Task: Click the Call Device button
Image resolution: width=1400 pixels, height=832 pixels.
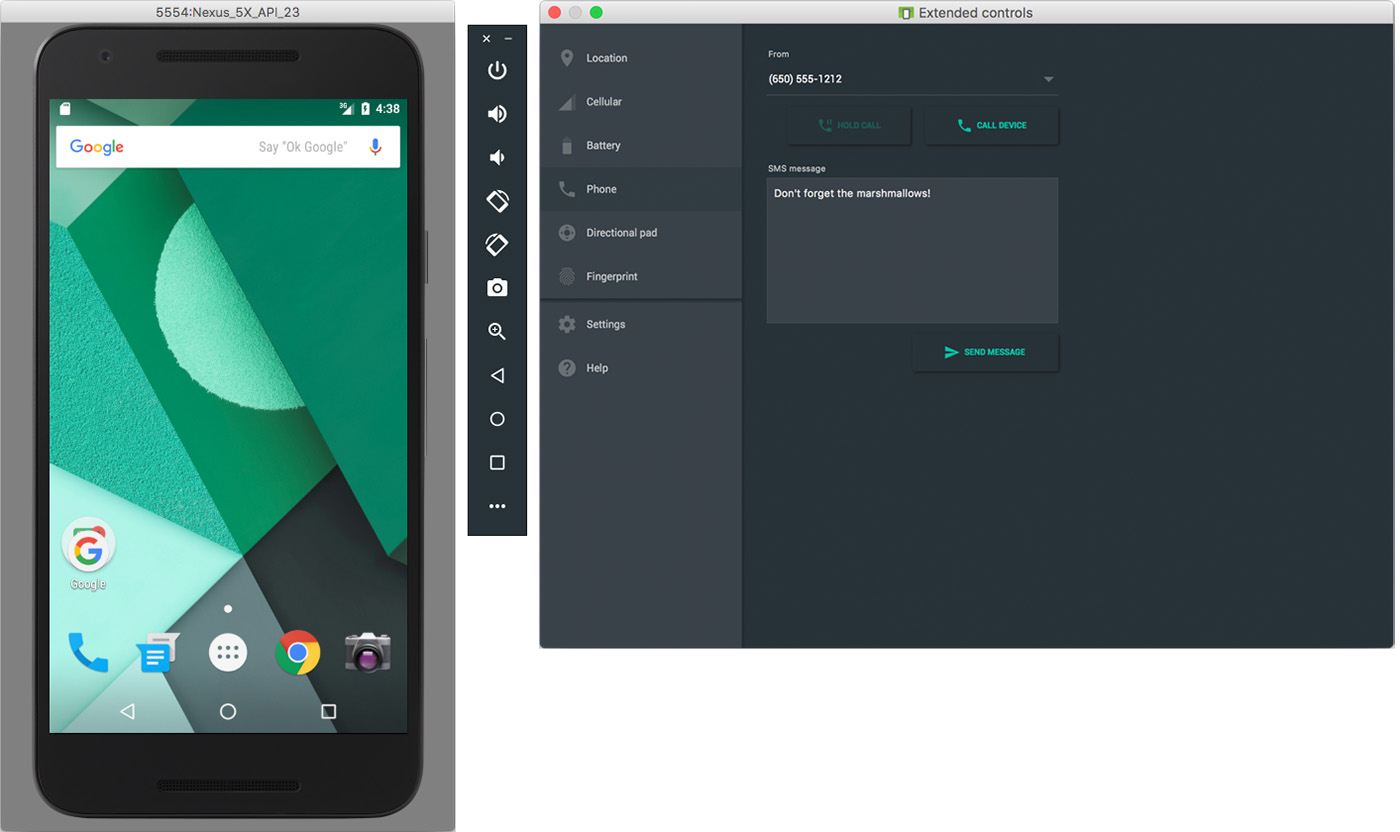Action: [x=991, y=126]
